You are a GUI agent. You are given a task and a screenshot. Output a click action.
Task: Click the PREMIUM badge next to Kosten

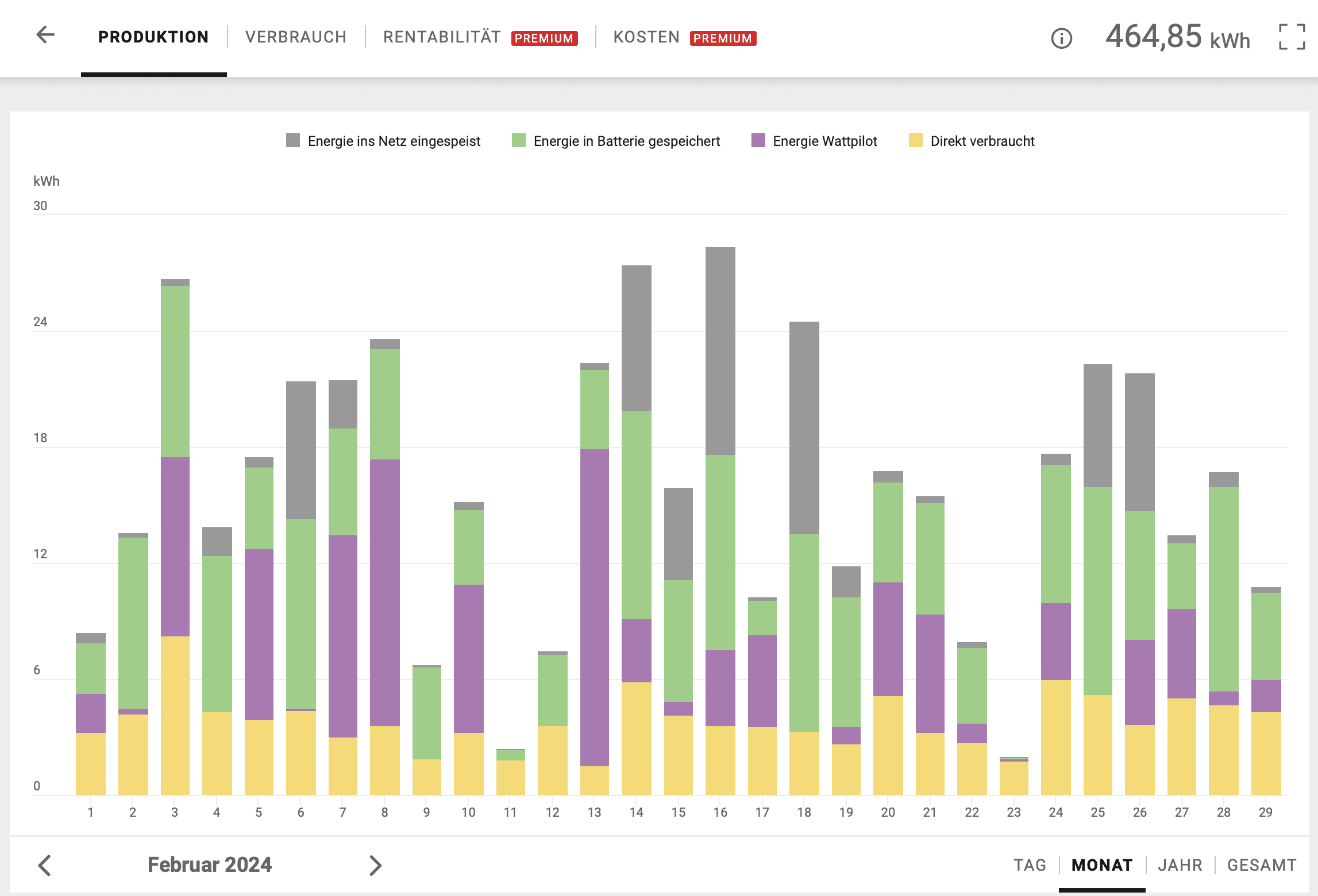(x=723, y=38)
